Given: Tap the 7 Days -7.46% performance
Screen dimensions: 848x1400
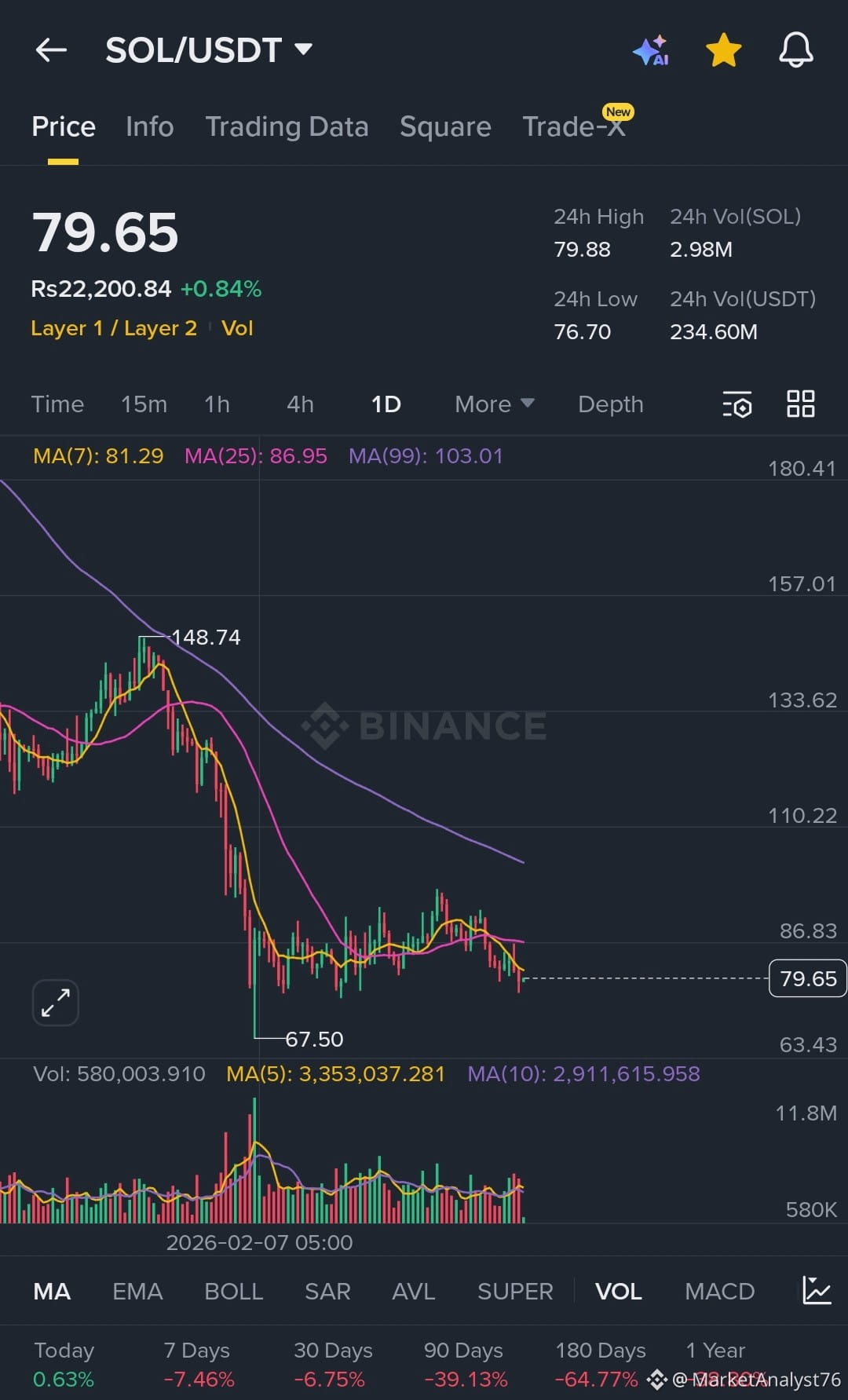Looking at the screenshot, I should (x=199, y=1365).
